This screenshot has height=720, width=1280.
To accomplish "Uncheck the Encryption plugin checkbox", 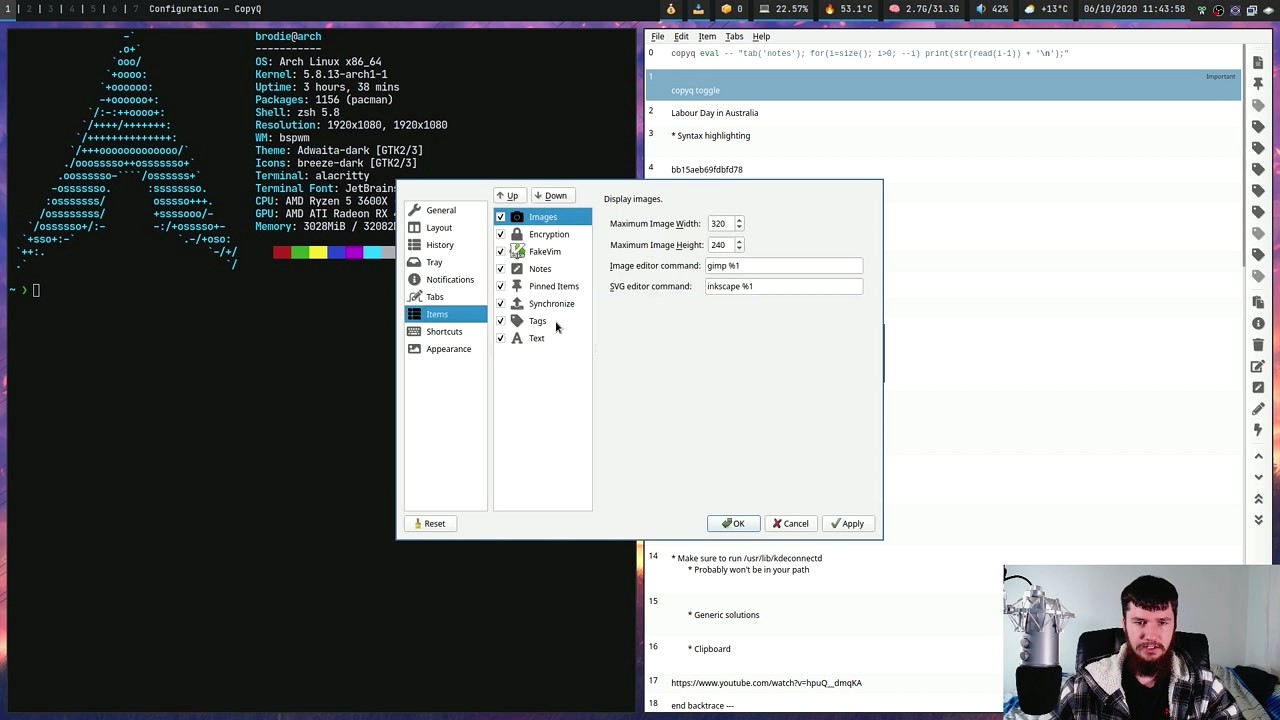I will tap(500, 234).
